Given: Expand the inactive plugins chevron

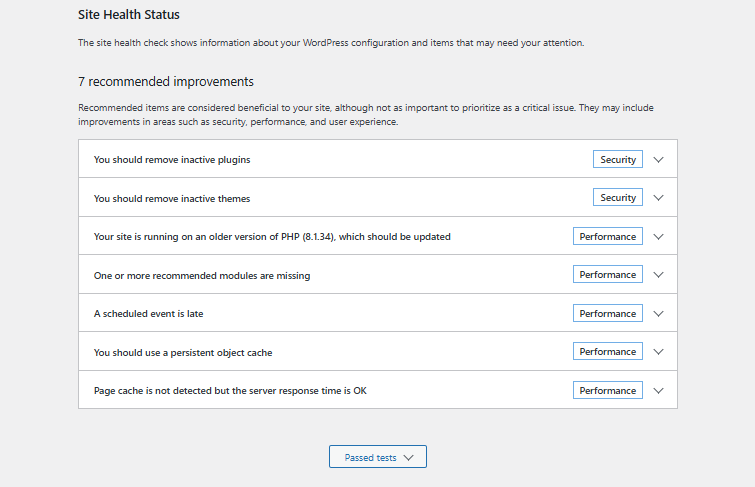Looking at the screenshot, I should click(x=658, y=159).
